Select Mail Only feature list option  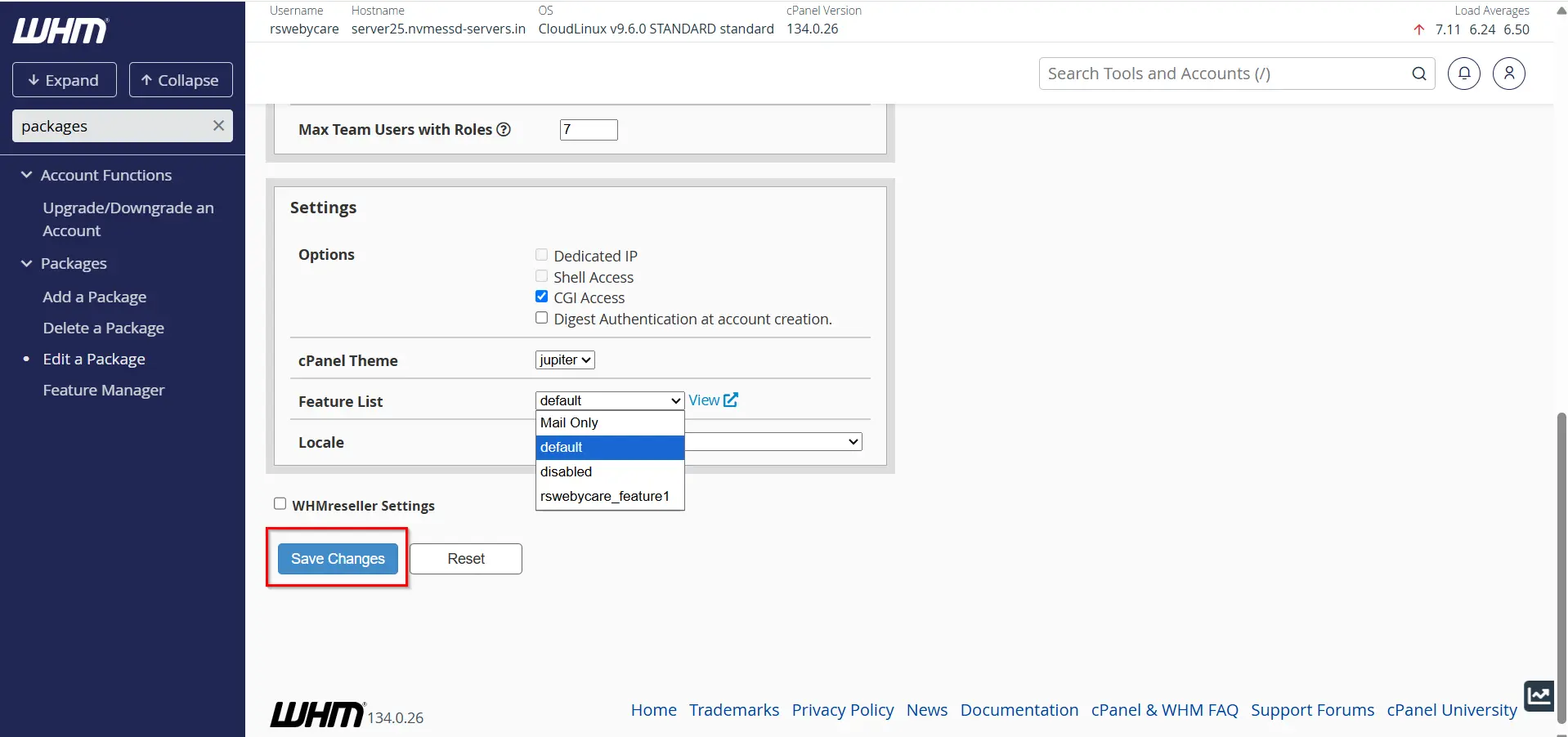[x=610, y=422]
